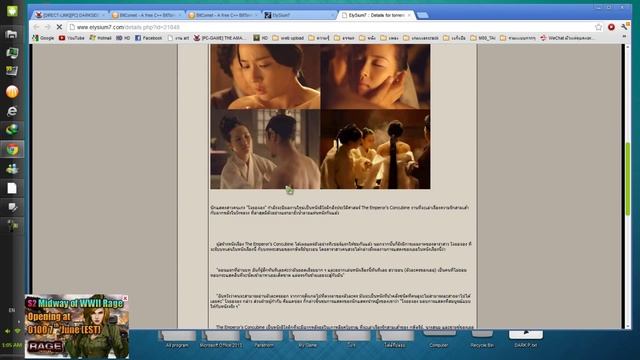
Task: Click the notepad with pencil sidebar icon
Action: [x=12, y=207]
